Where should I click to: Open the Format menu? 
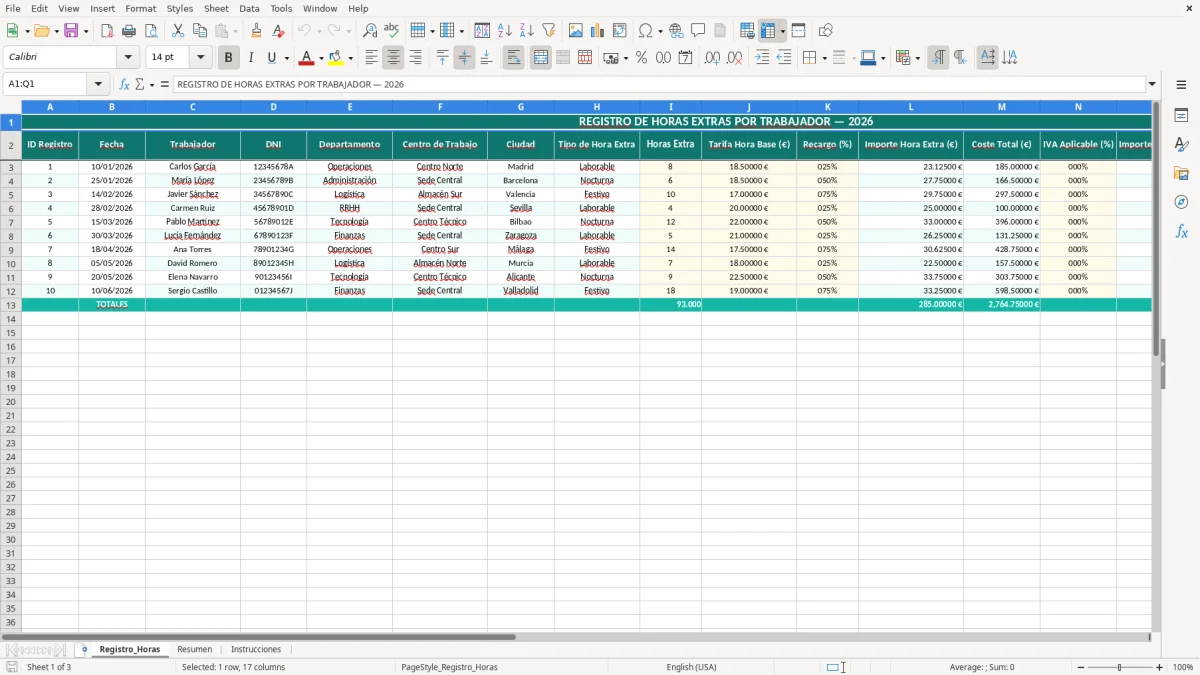140,8
